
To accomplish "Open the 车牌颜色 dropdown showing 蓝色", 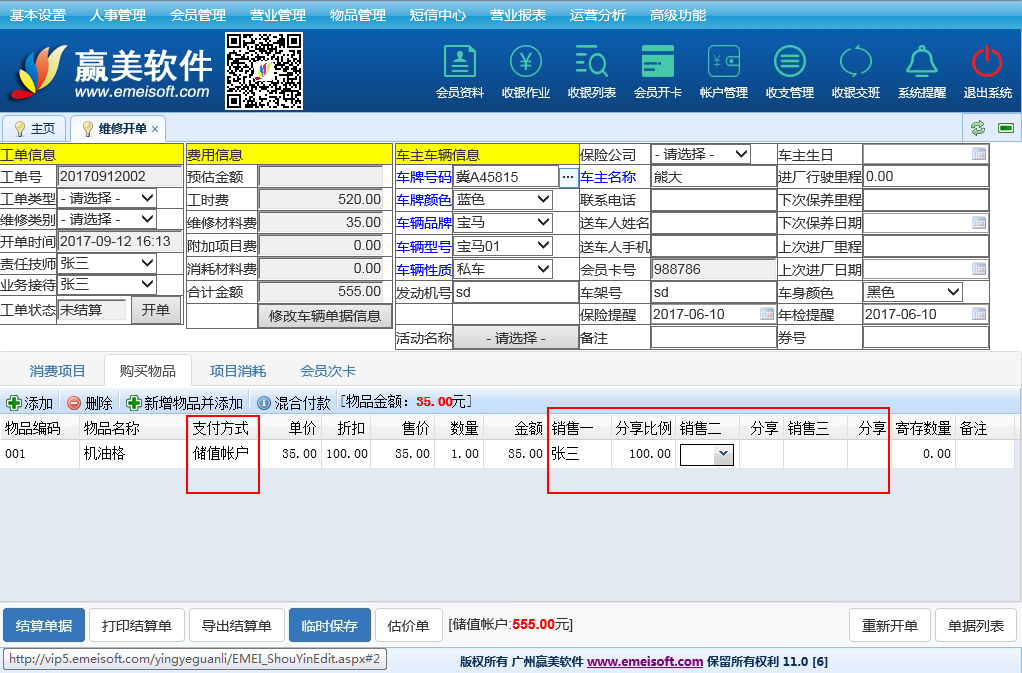I will click(543, 199).
